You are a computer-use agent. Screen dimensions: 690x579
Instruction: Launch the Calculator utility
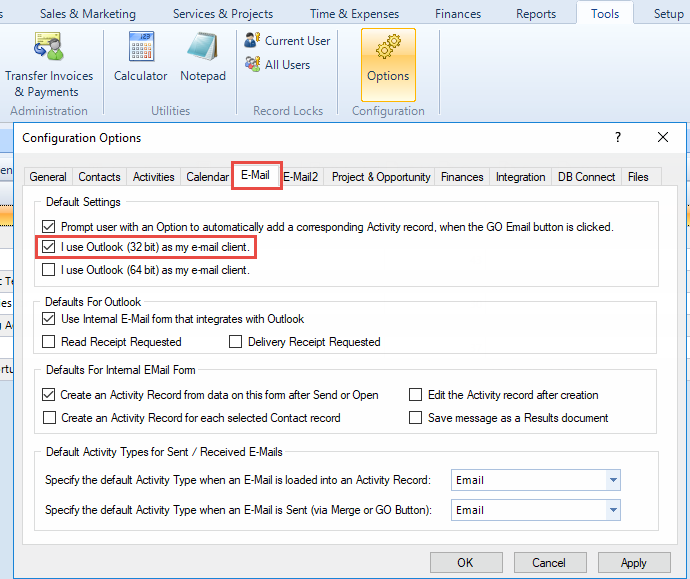pos(140,57)
